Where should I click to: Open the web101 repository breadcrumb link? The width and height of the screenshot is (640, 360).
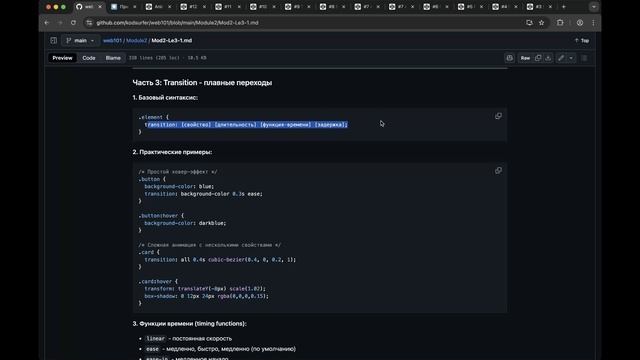coord(112,40)
